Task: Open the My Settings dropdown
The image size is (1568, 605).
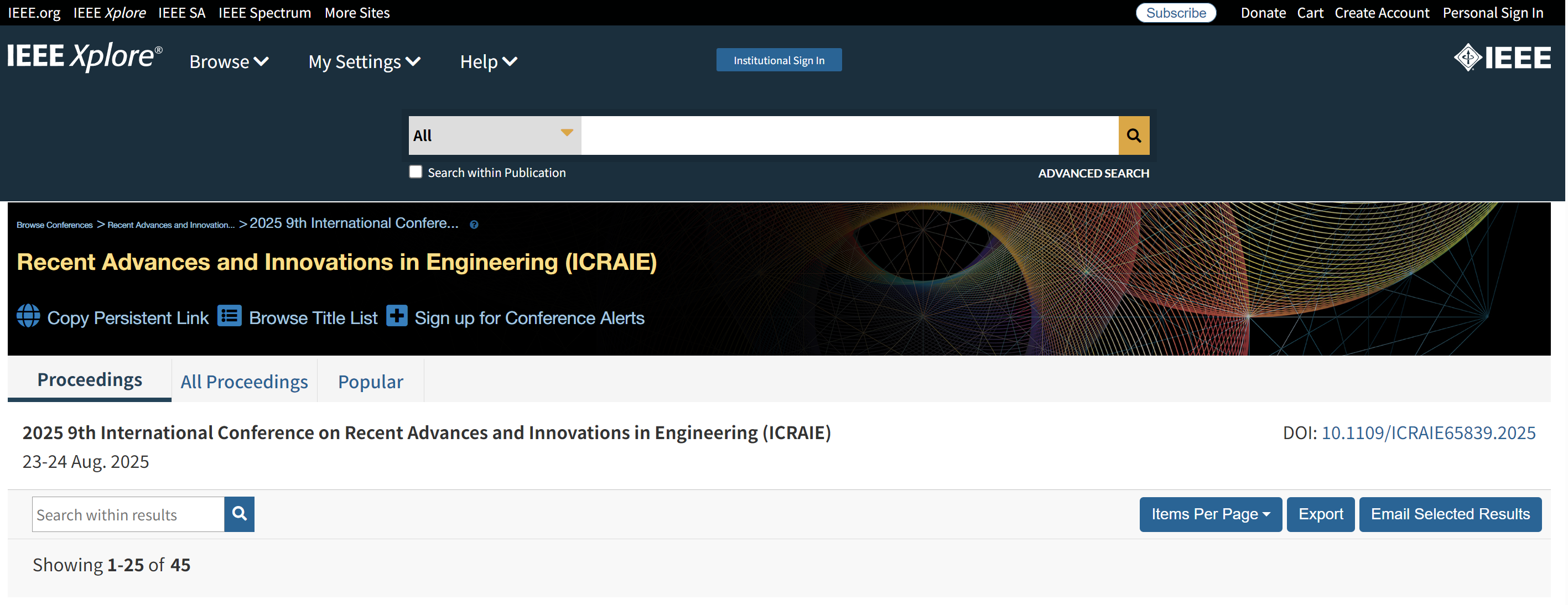Action: [364, 61]
